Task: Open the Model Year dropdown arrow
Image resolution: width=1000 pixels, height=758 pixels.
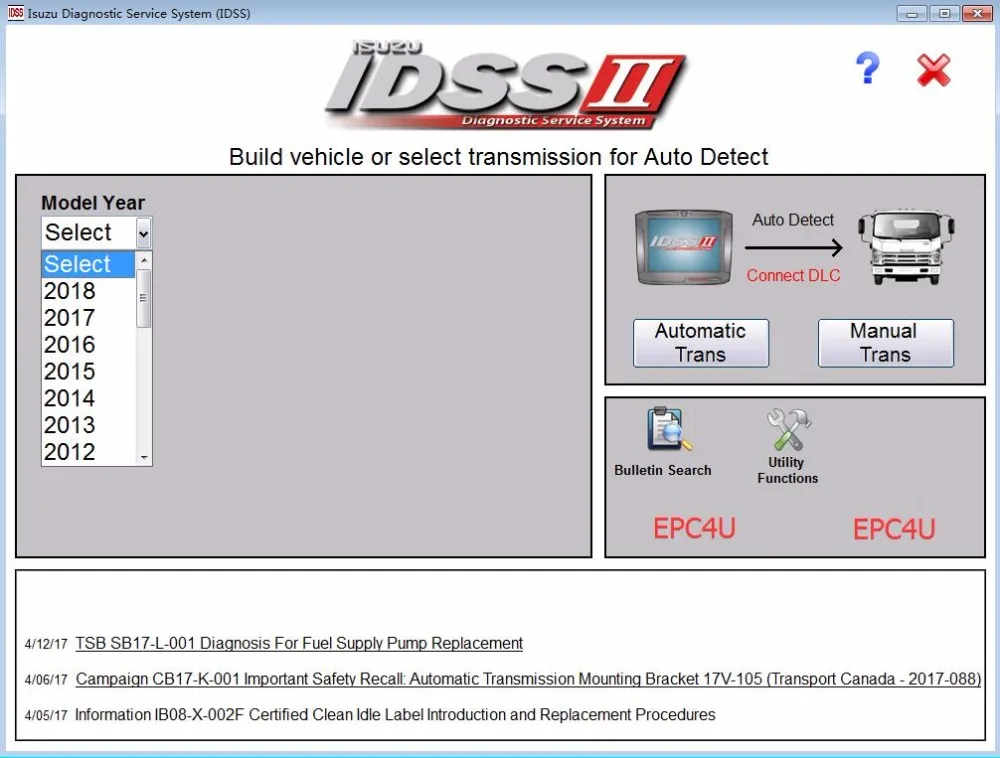Action: tap(143, 233)
